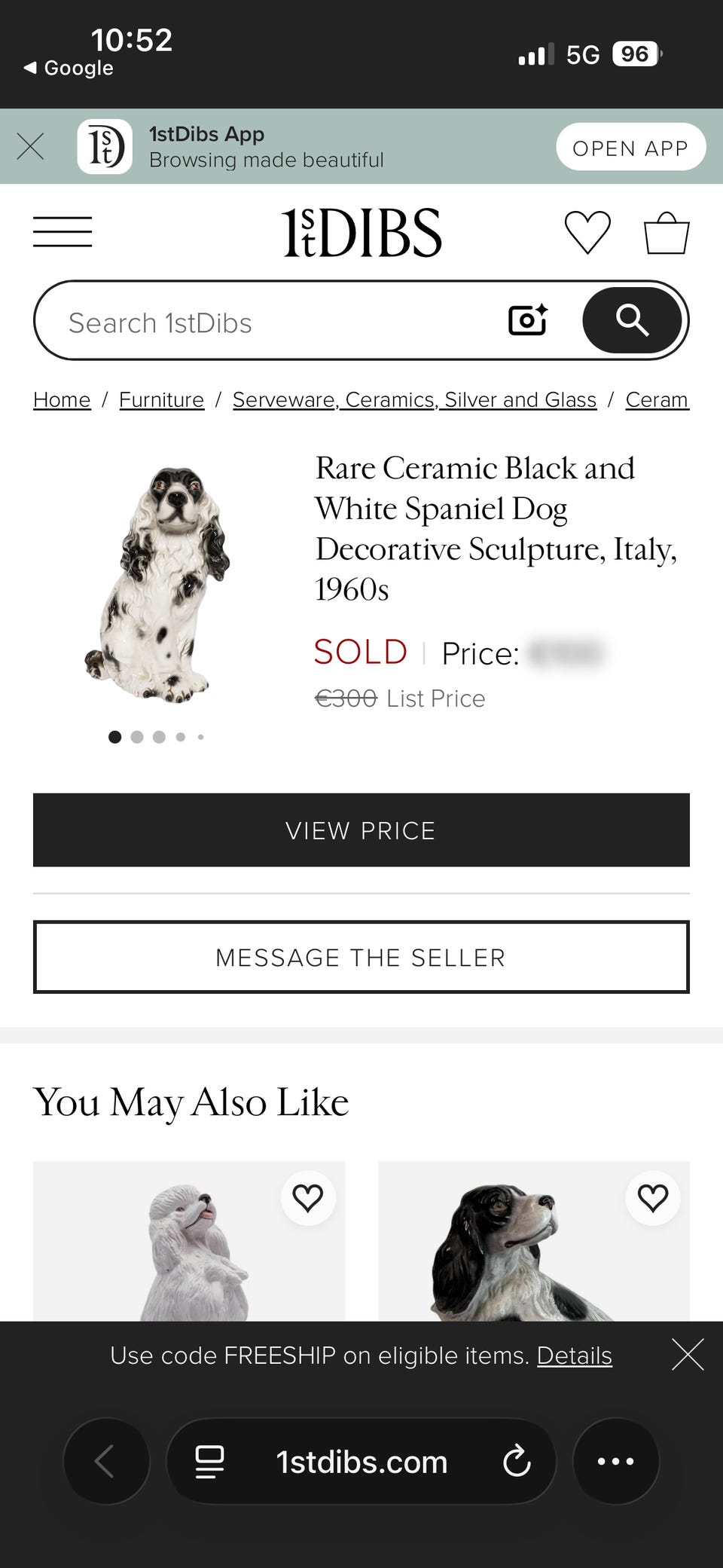Open the shopping bag cart
Screen dimensions: 723x1568
point(667,233)
